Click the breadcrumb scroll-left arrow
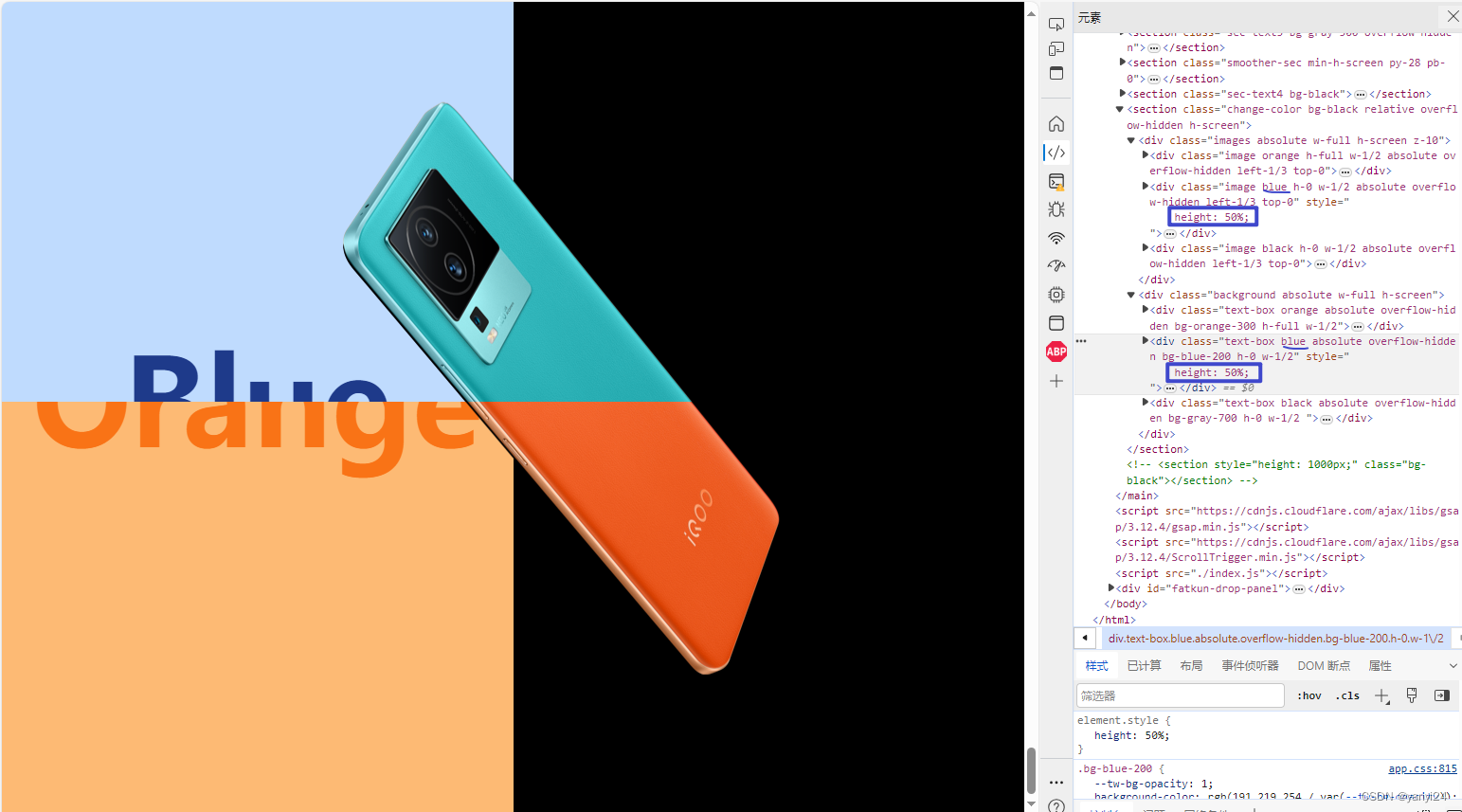 [x=1085, y=638]
